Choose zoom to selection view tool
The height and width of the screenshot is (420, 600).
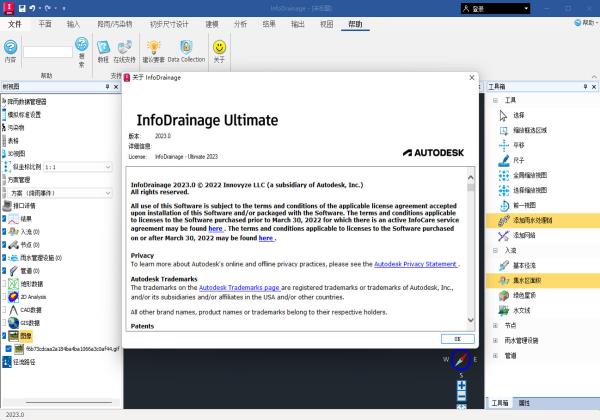point(504,190)
